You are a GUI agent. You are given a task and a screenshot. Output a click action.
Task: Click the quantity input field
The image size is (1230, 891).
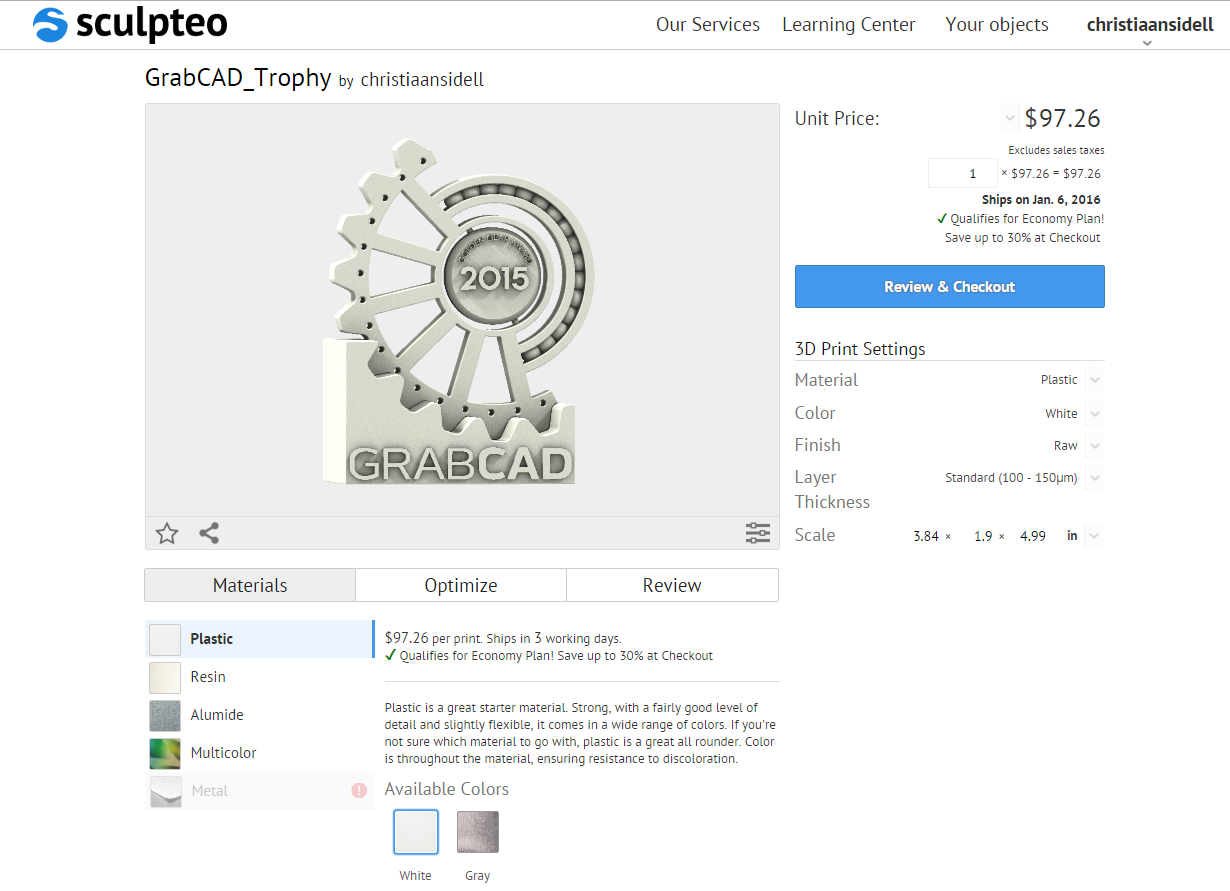click(962, 173)
